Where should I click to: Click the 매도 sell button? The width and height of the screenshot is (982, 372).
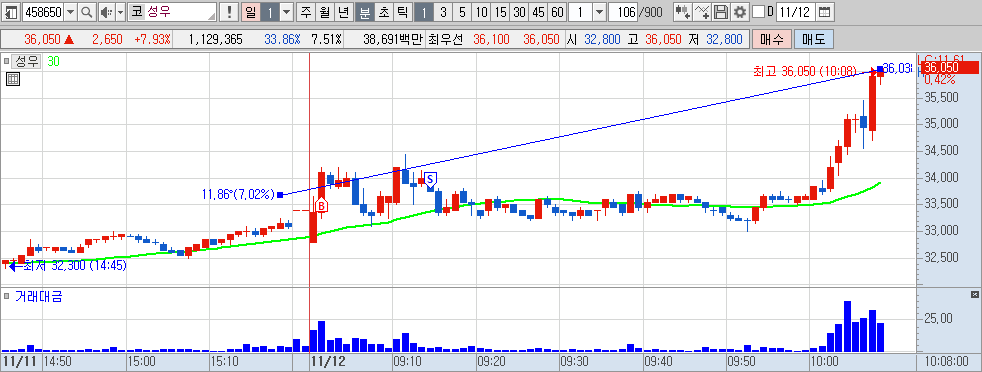(814, 39)
